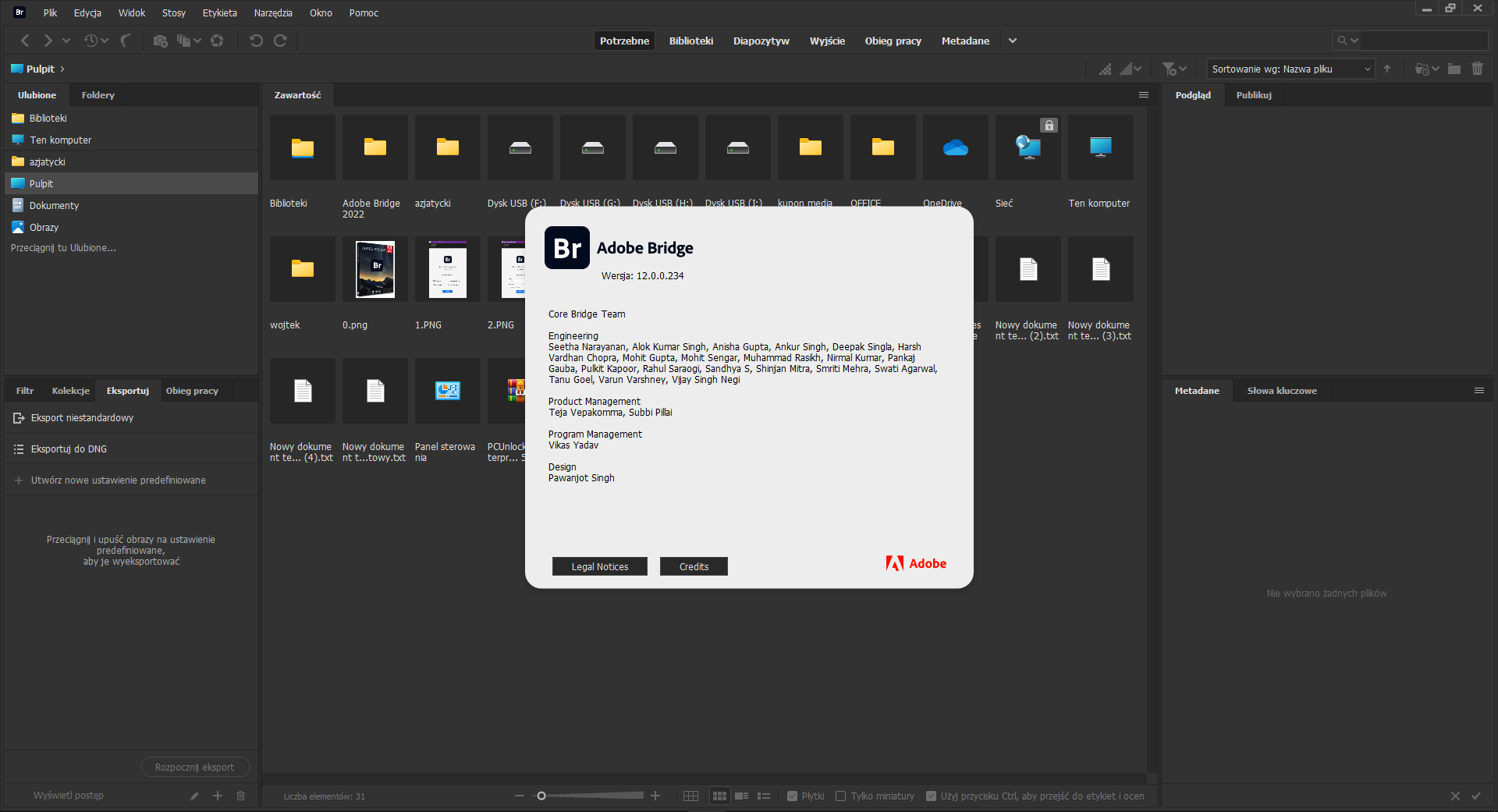Open the refine/review mode stacked pages icon
This screenshot has width=1498, height=812.
184,41
